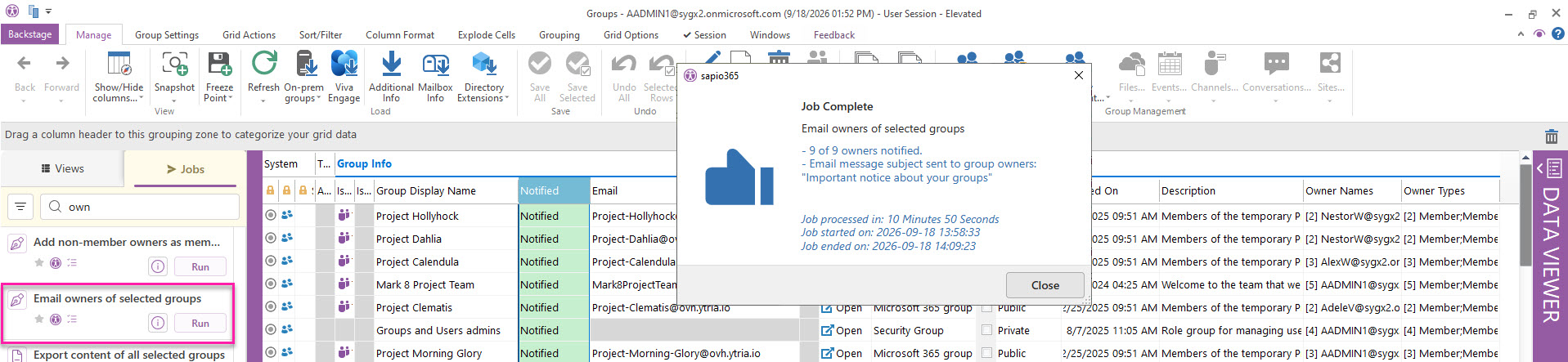Select row radio for Mark 8 Project Team
This screenshot has height=362, width=1568.
270,284
